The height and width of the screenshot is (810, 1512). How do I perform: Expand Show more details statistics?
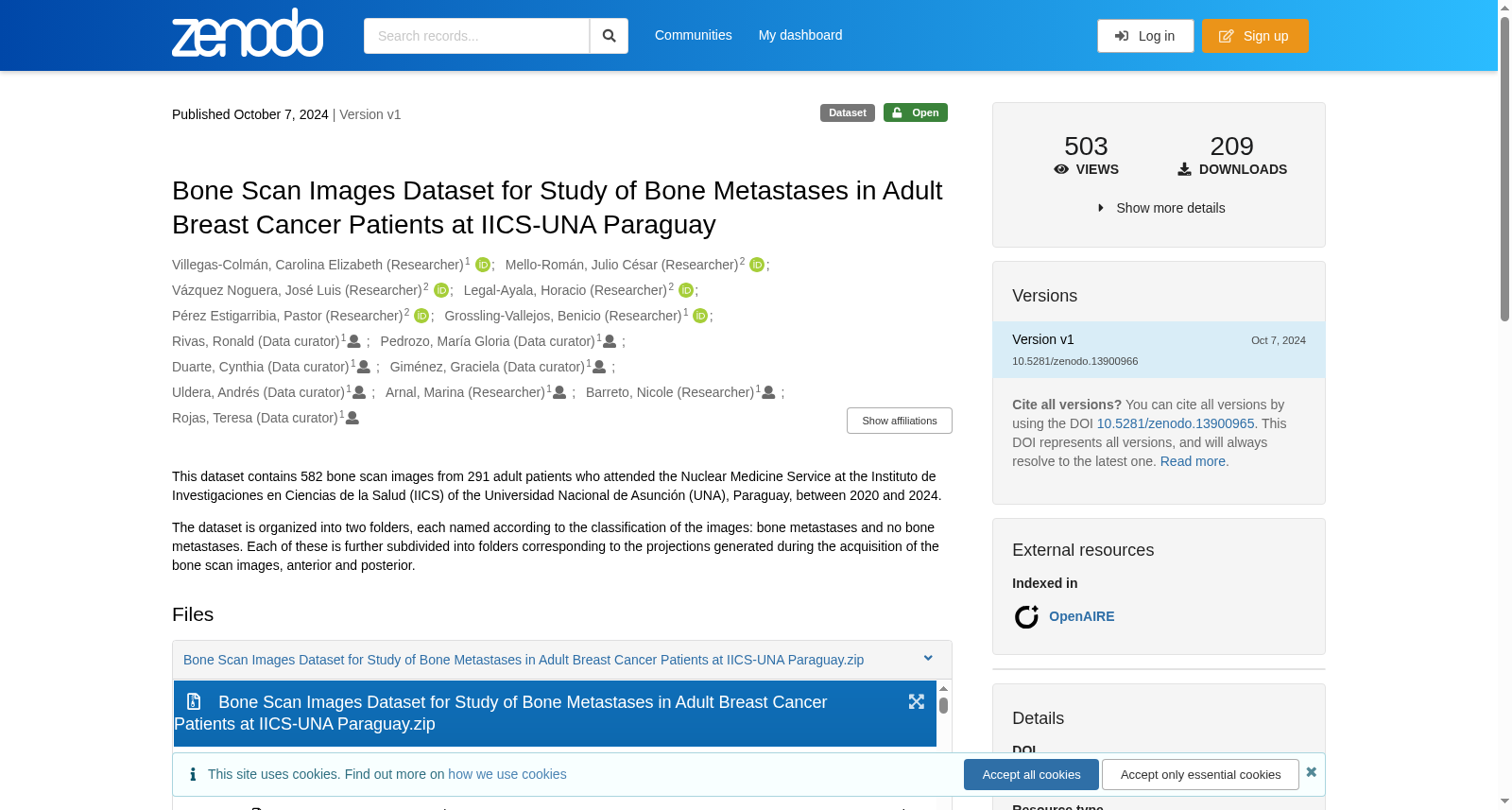pyautogui.click(x=1160, y=208)
